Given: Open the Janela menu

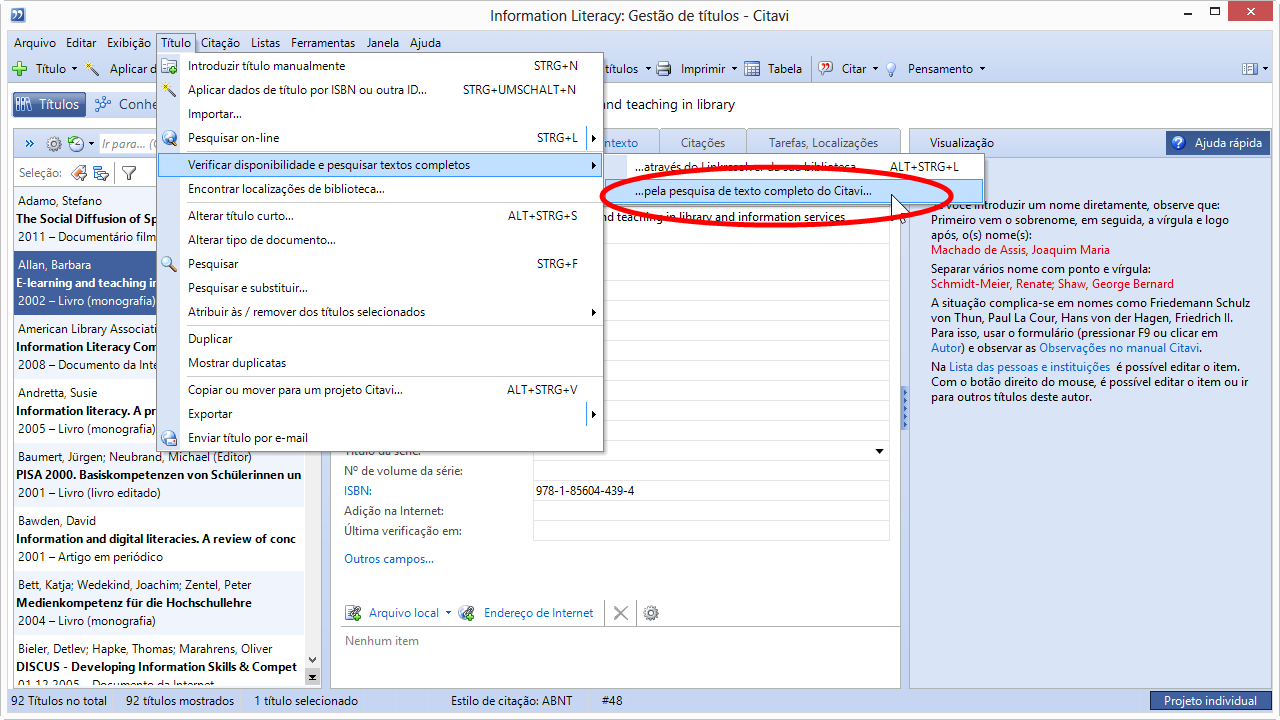Looking at the screenshot, I should coord(383,43).
